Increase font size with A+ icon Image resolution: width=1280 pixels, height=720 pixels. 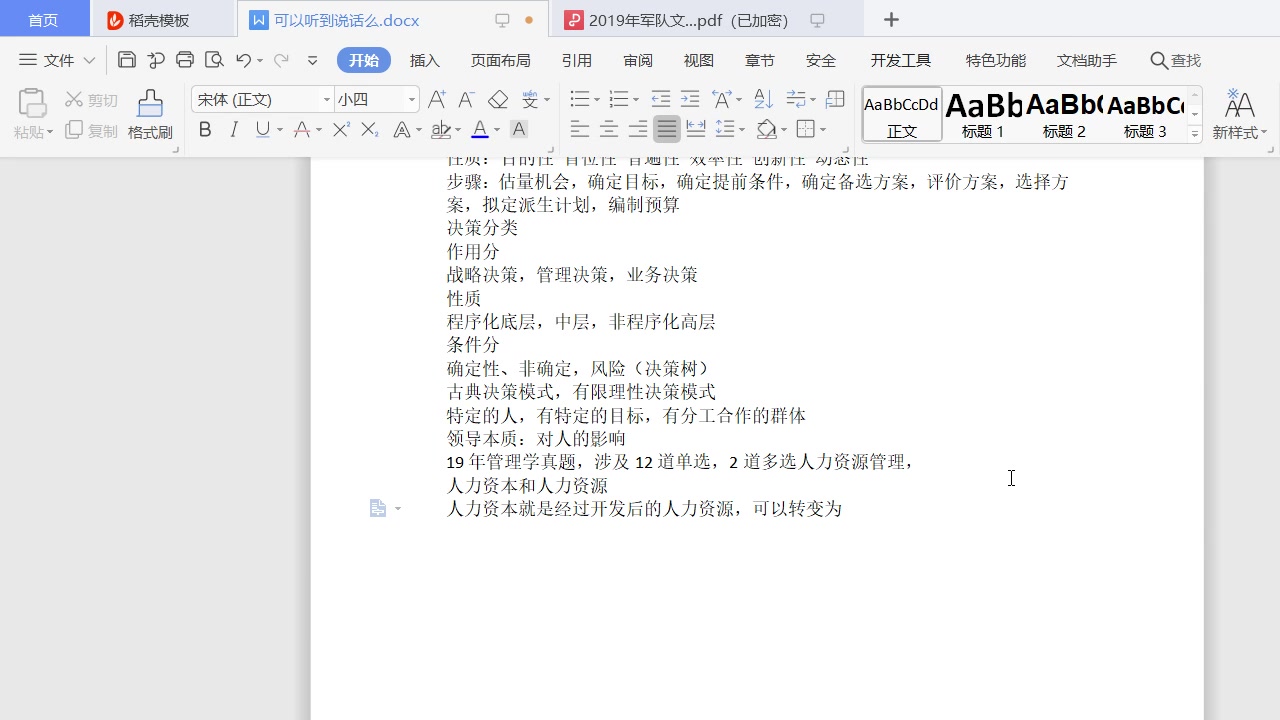pos(437,99)
